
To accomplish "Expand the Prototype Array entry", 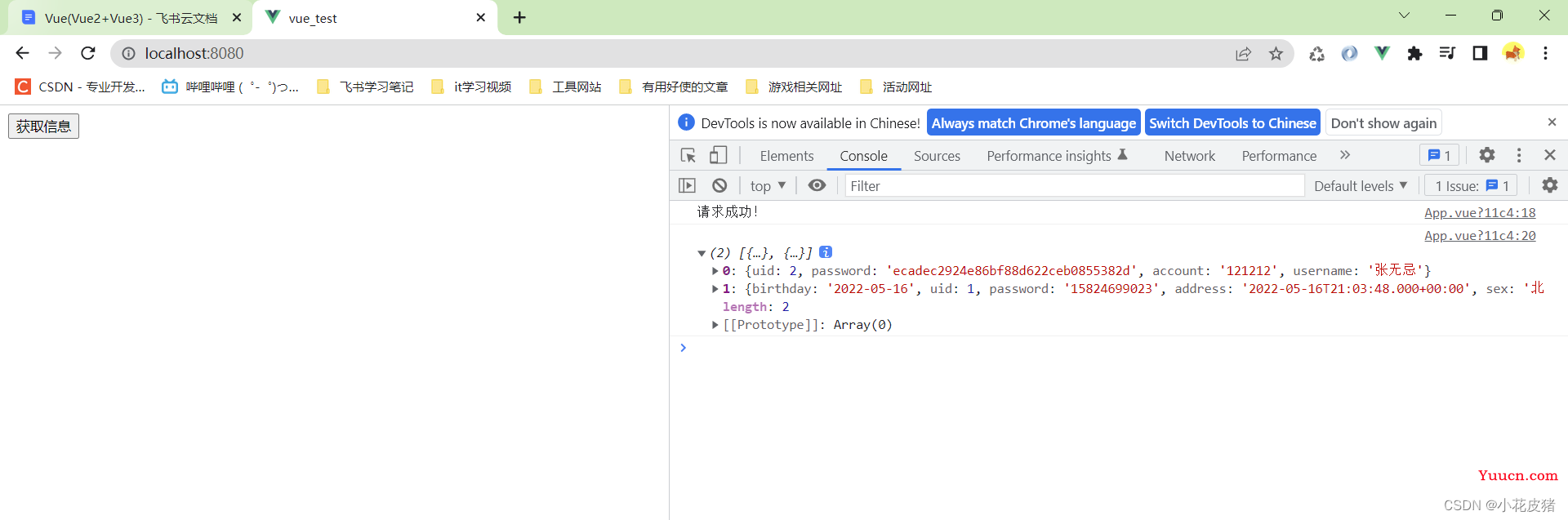I will pos(715,325).
